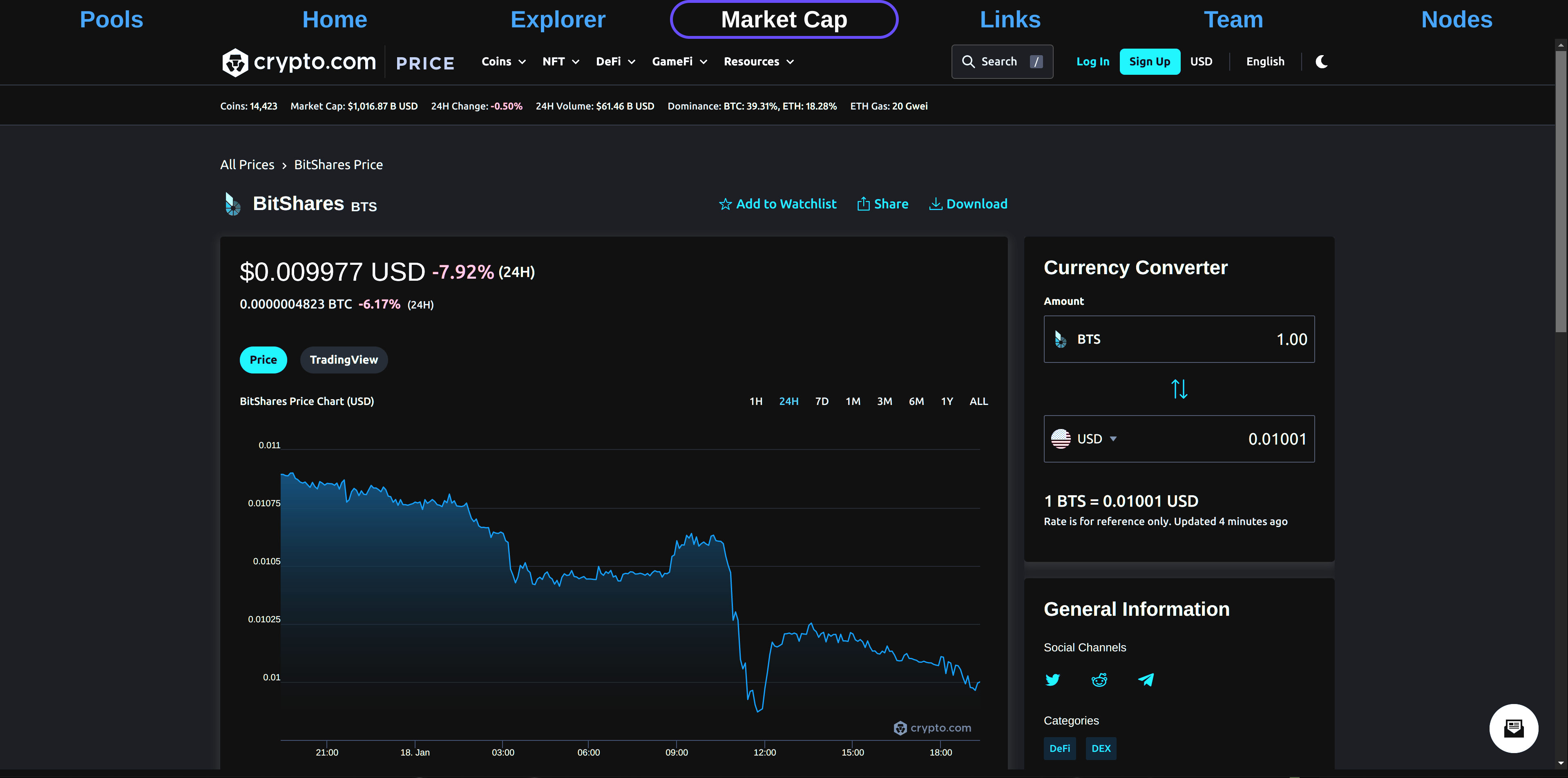Open the Telegram social channel icon
This screenshot has width=1568, height=778.
tap(1146, 680)
